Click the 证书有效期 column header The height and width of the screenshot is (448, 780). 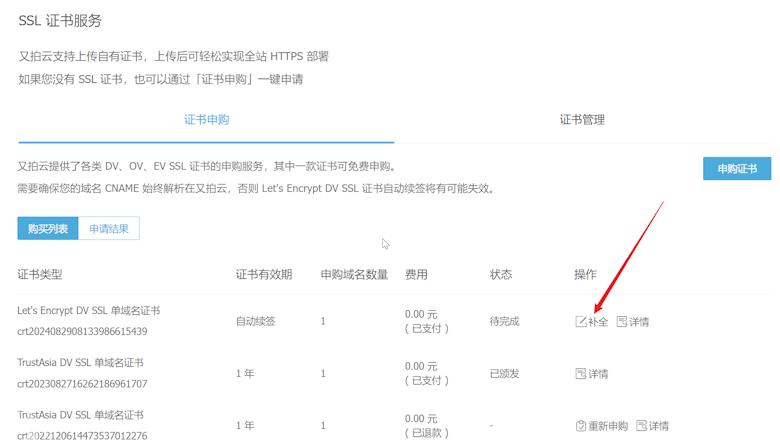point(264,274)
